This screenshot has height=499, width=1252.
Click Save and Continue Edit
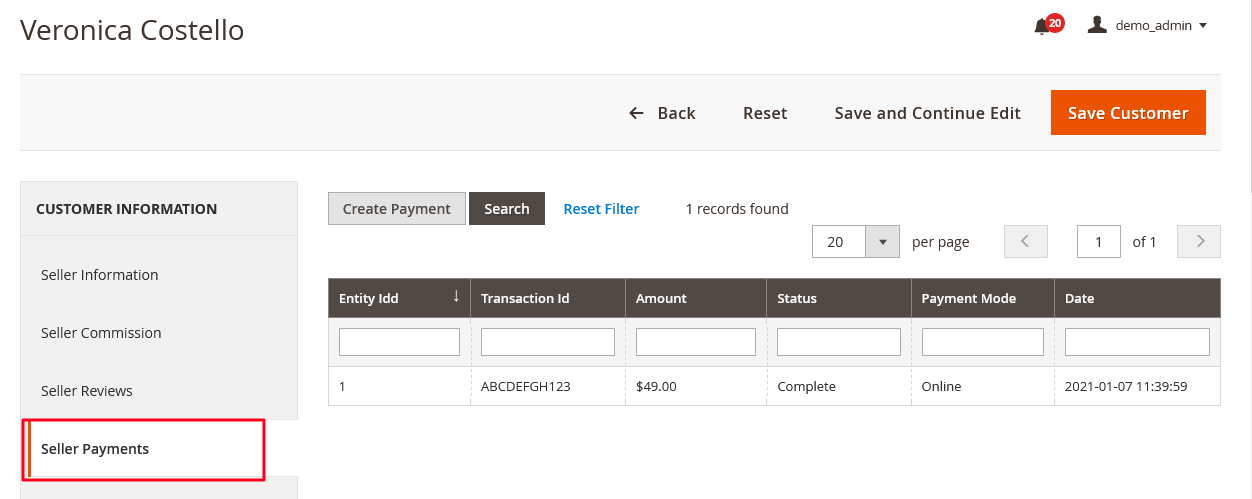point(928,113)
